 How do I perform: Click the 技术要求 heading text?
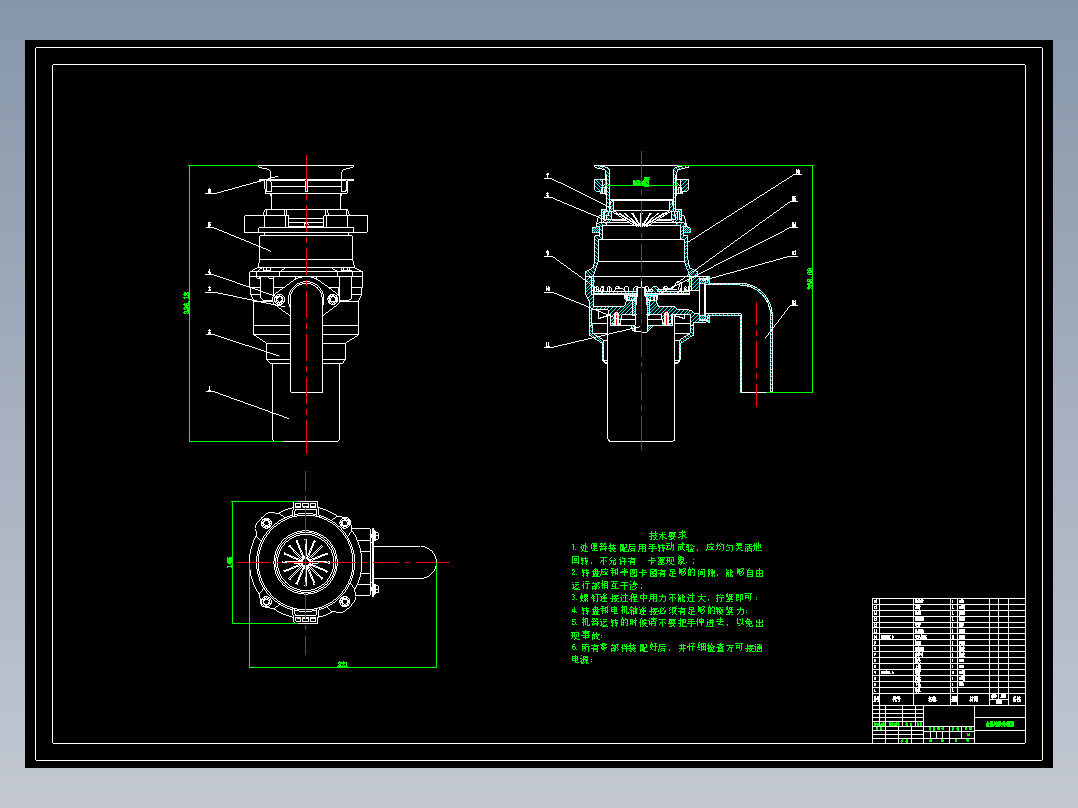(x=667, y=535)
